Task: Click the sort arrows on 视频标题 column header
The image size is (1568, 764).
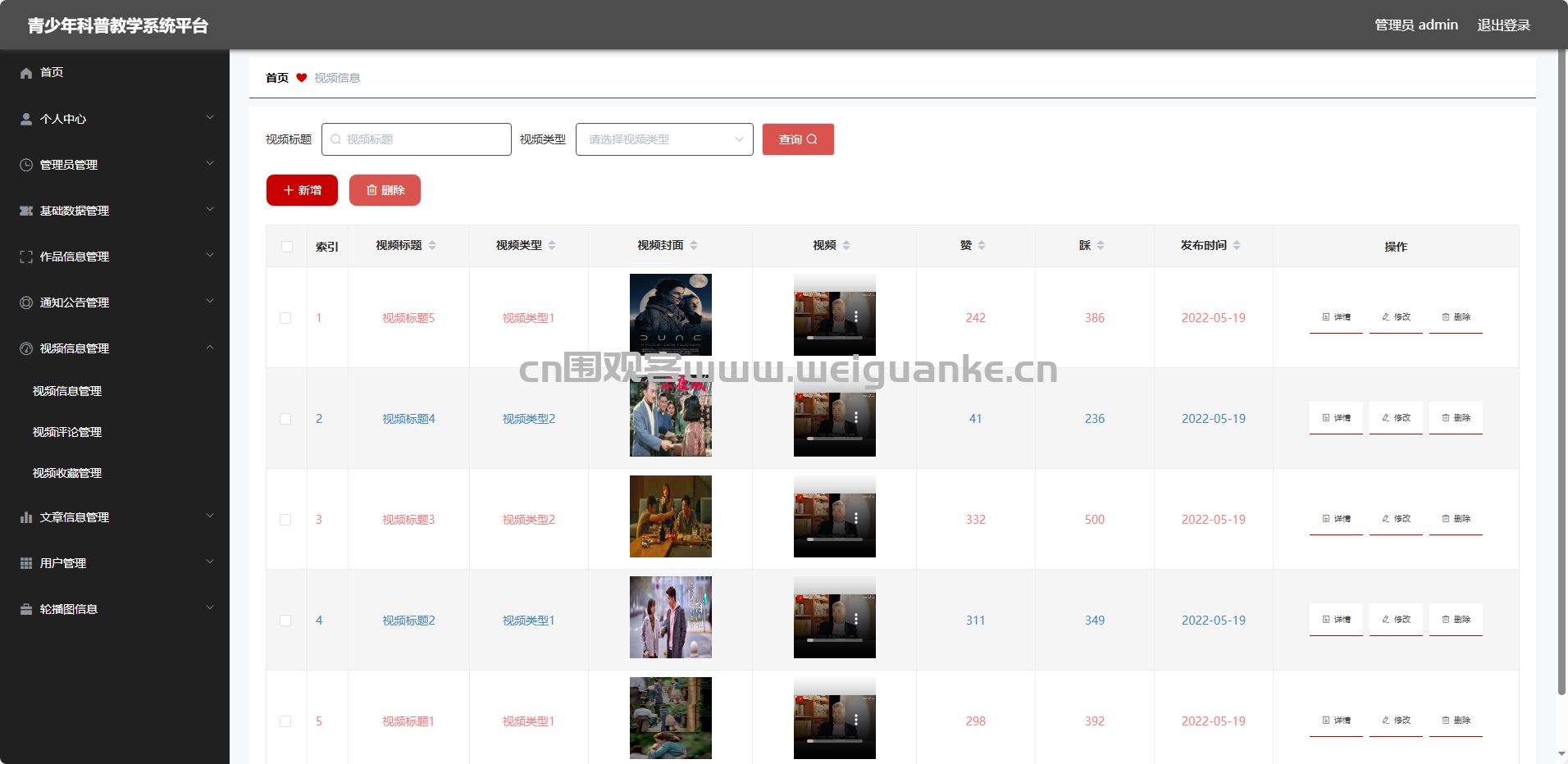Action: tap(432, 245)
